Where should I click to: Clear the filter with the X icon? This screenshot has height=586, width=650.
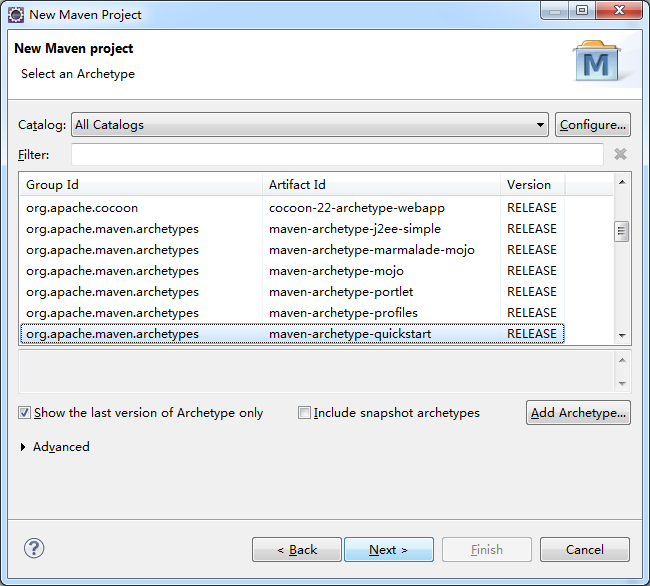620,154
